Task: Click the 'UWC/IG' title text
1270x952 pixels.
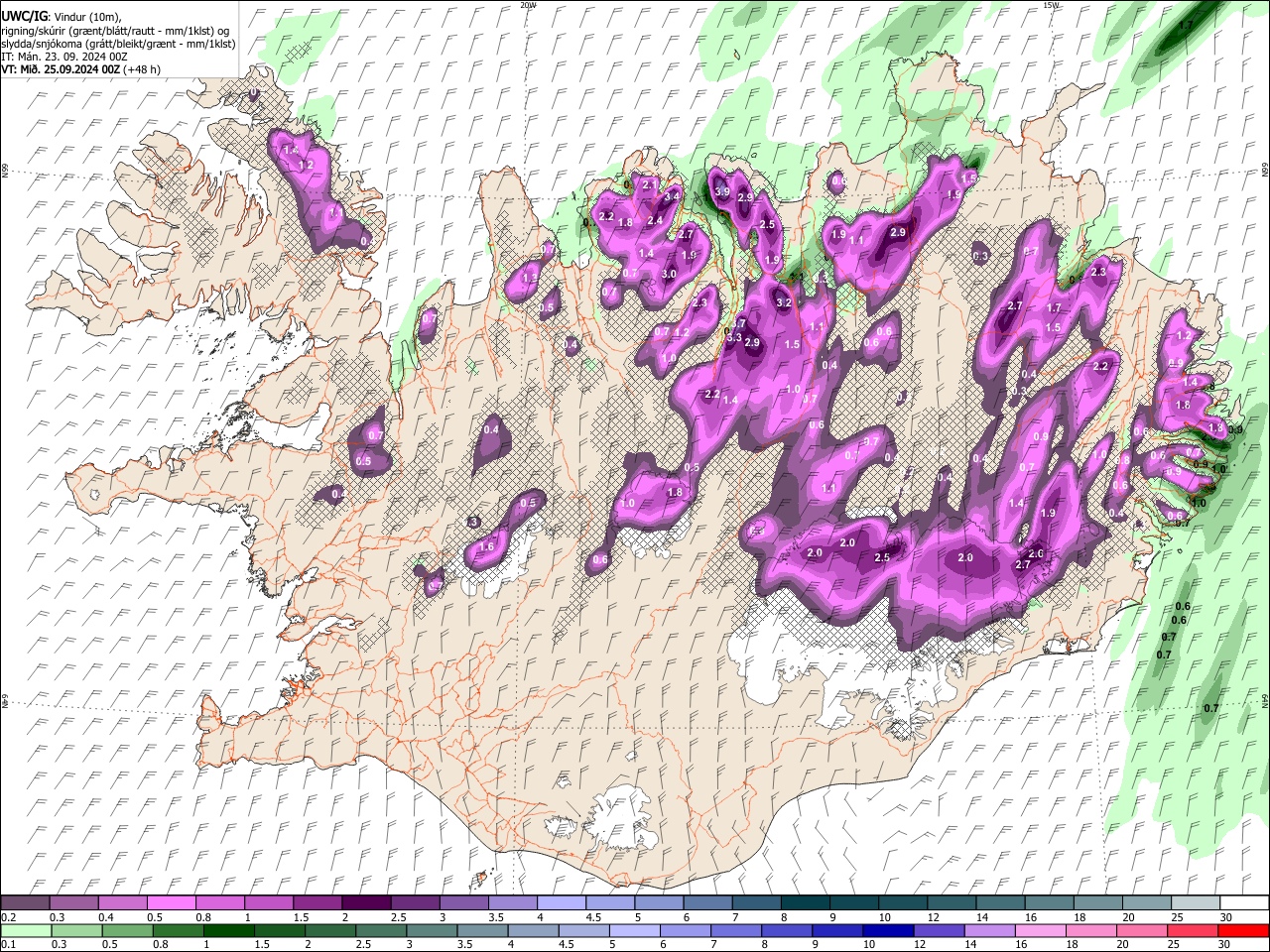Action: pyautogui.click(x=24, y=17)
